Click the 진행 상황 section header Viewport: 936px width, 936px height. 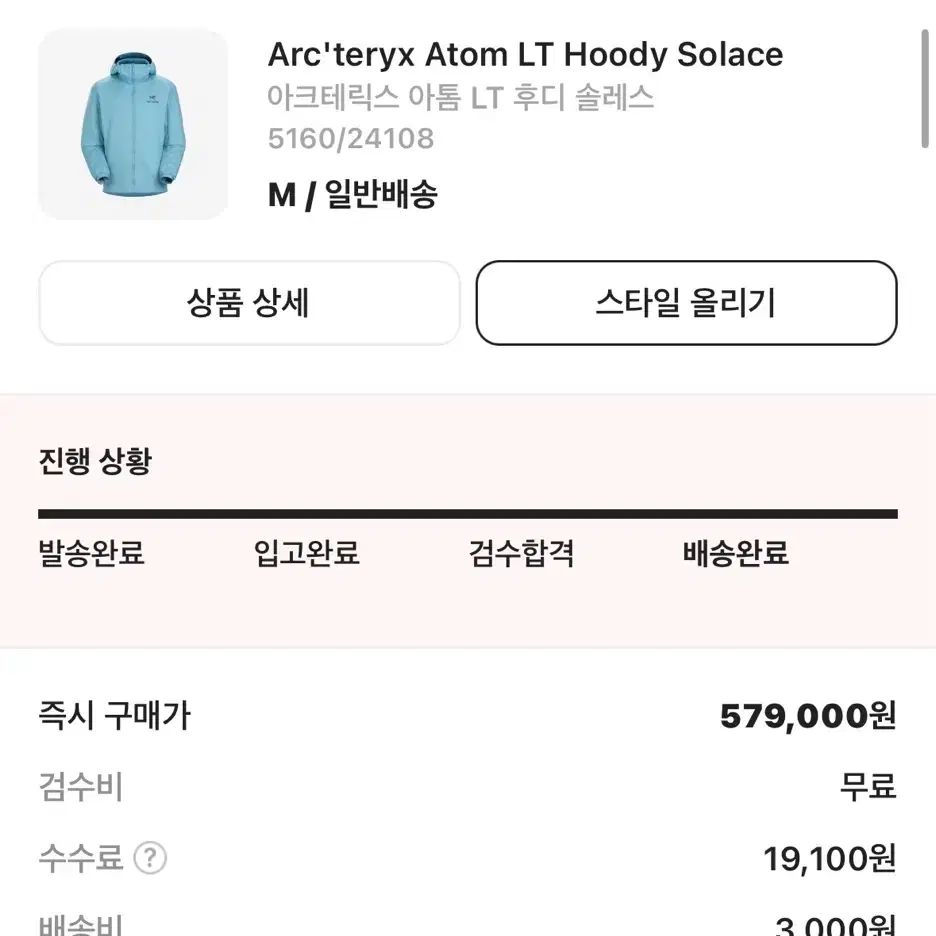96,461
